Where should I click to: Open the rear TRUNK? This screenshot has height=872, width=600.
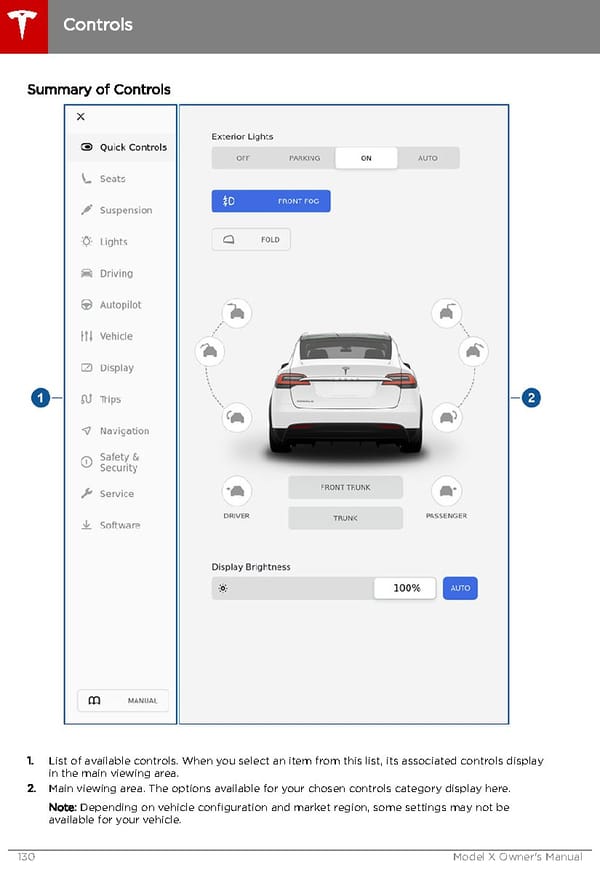(345, 518)
